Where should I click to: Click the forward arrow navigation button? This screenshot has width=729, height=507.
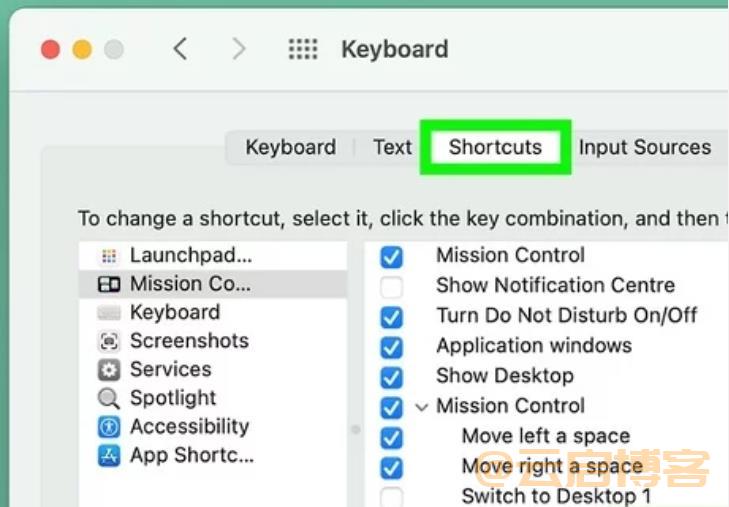click(x=239, y=49)
